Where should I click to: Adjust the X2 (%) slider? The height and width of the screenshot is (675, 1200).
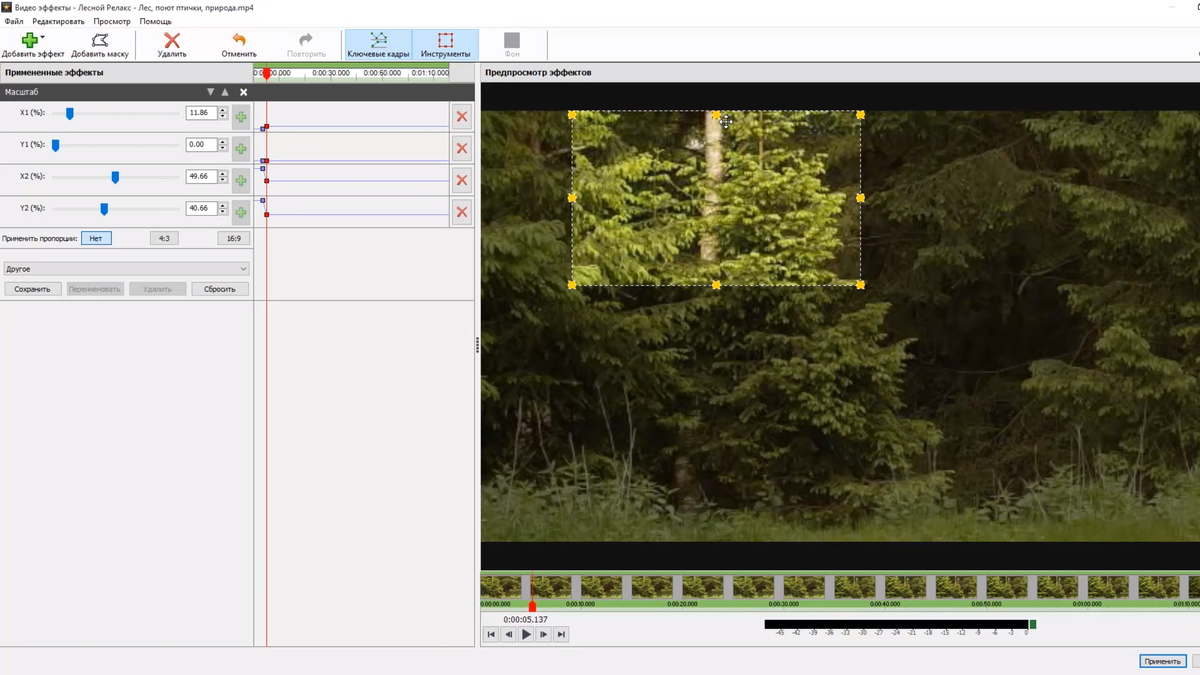click(115, 177)
